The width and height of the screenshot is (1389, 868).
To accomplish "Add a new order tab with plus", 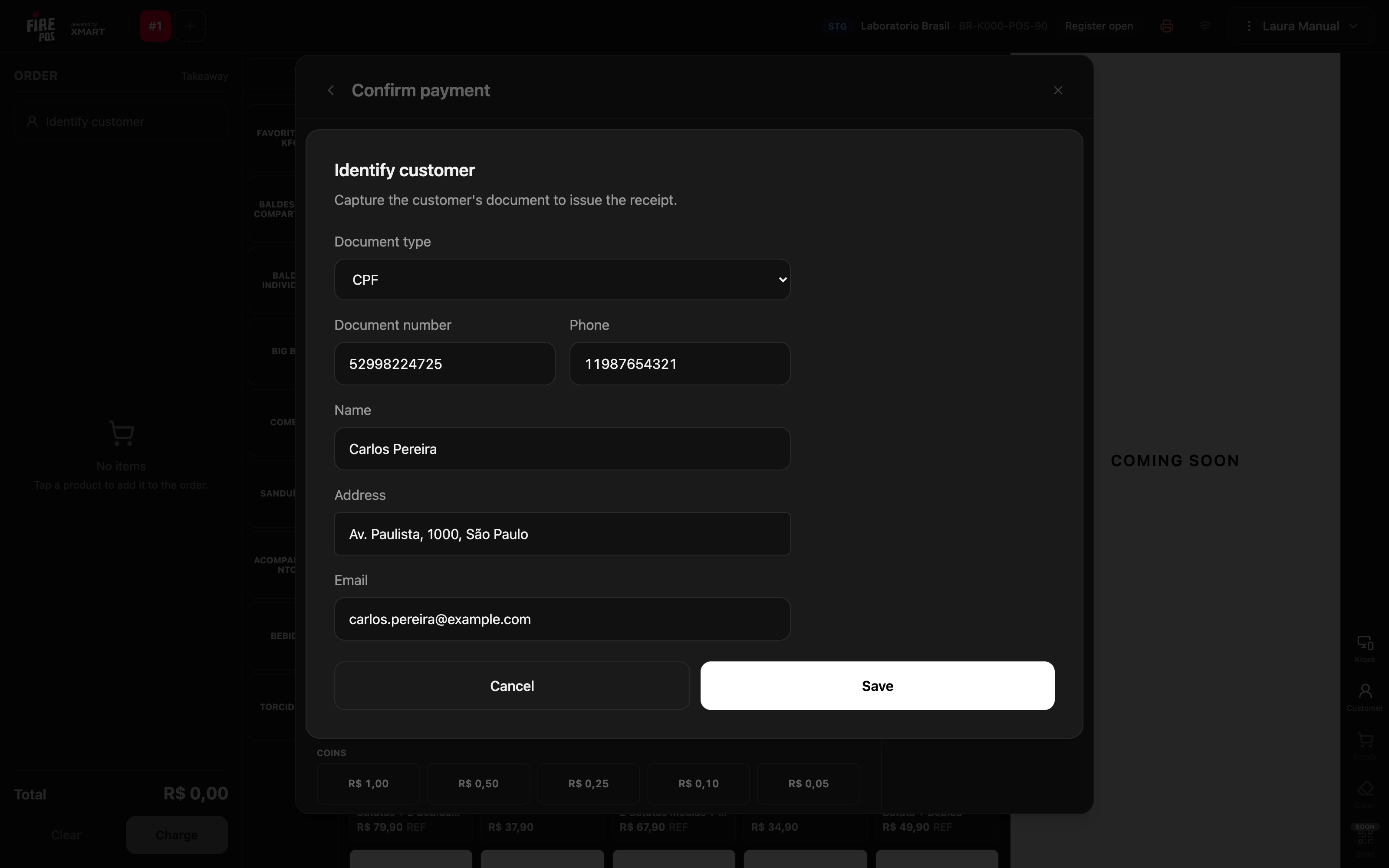I will pyautogui.click(x=190, y=26).
